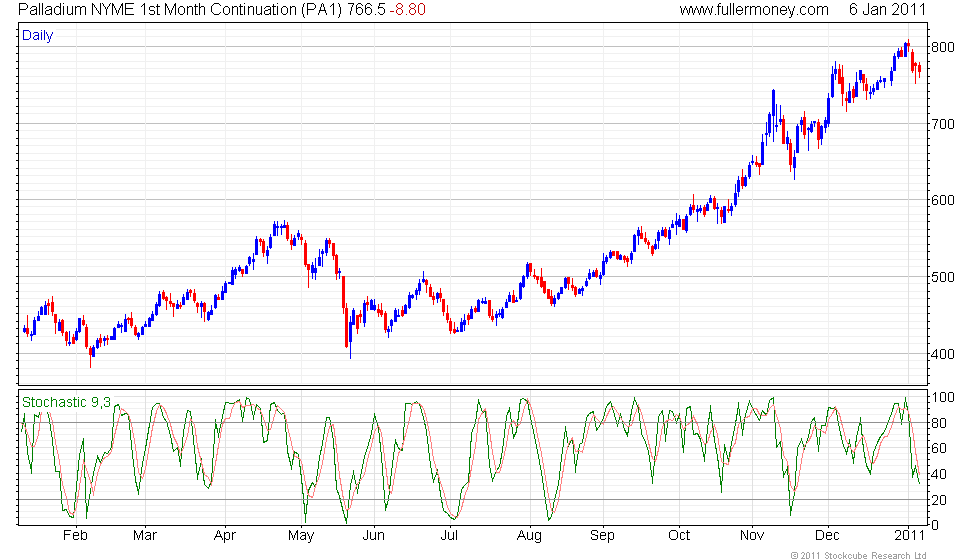This screenshot has height=560, width=980.
Task: Click the date '6 Jan 2011'
Action: [x=887, y=10]
